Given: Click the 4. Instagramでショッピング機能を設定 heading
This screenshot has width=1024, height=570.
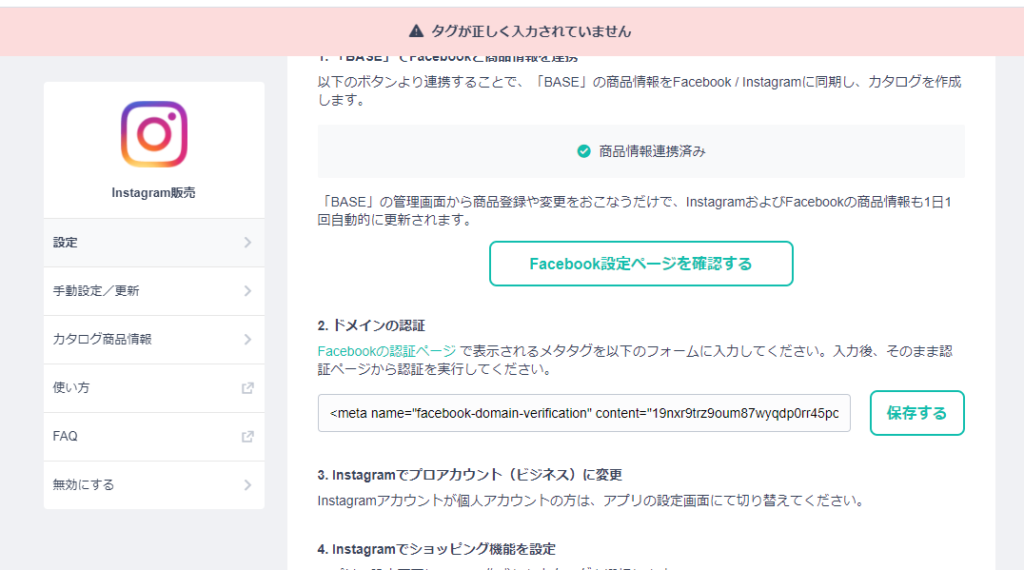Looking at the screenshot, I should [x=436, y=549].
